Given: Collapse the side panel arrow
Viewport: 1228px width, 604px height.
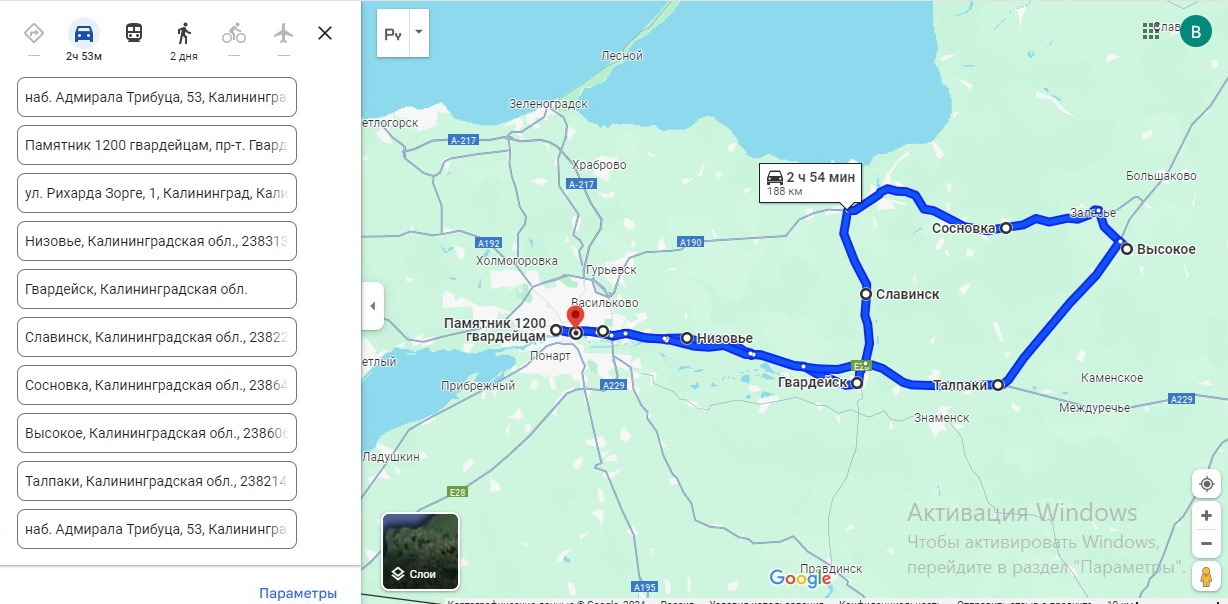Looking at the screenshot, I should pos(372,306).
